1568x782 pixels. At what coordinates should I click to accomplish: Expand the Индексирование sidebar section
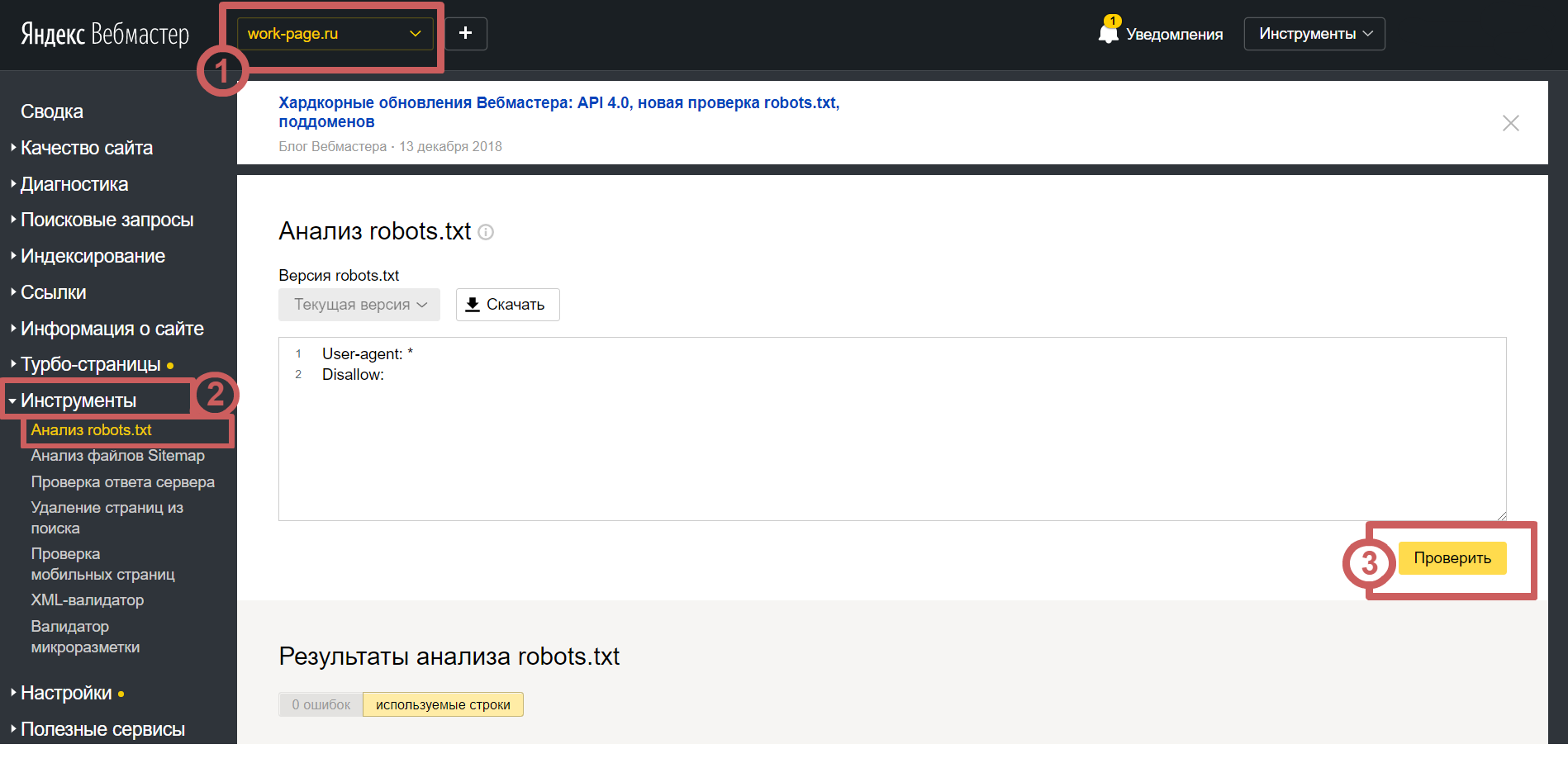(93, 256)
